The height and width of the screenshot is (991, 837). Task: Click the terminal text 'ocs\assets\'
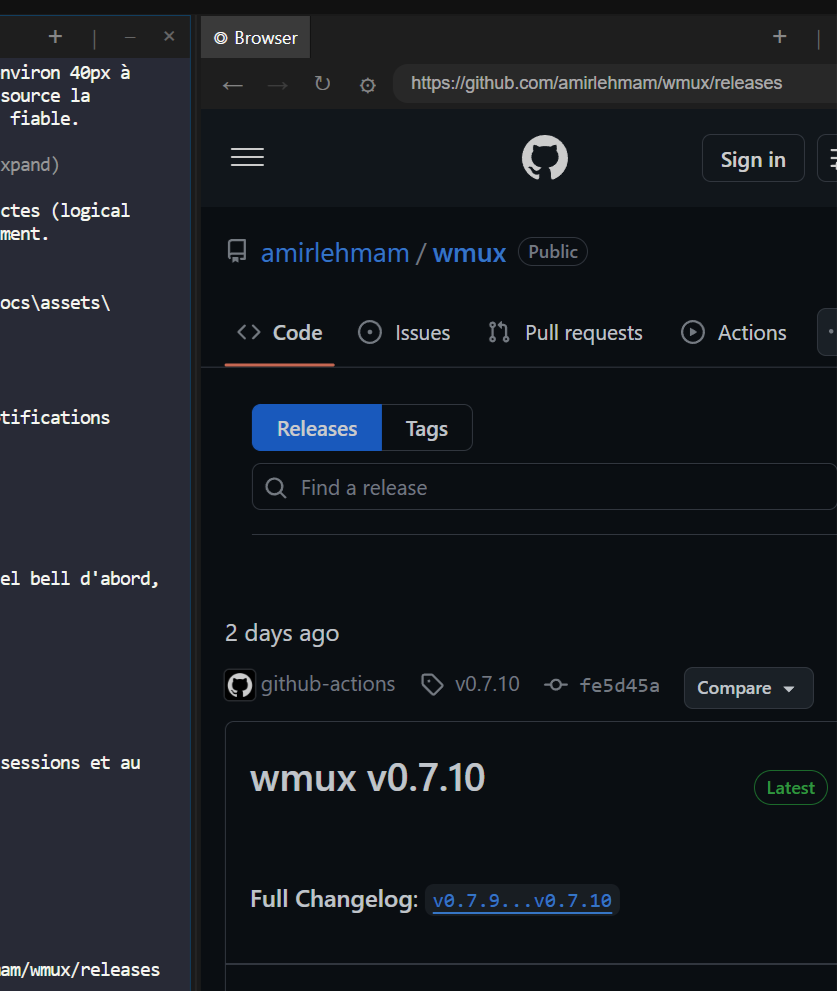pyautogui.click(x=55, y=303)
